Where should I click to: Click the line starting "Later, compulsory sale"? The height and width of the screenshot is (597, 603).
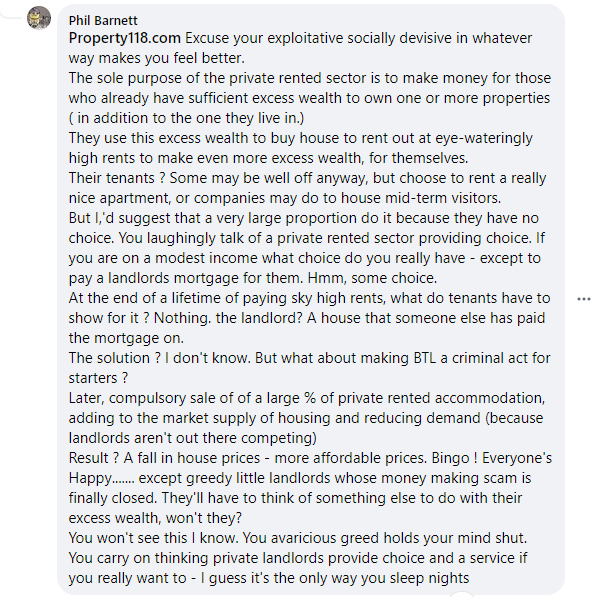pos(307,398)
